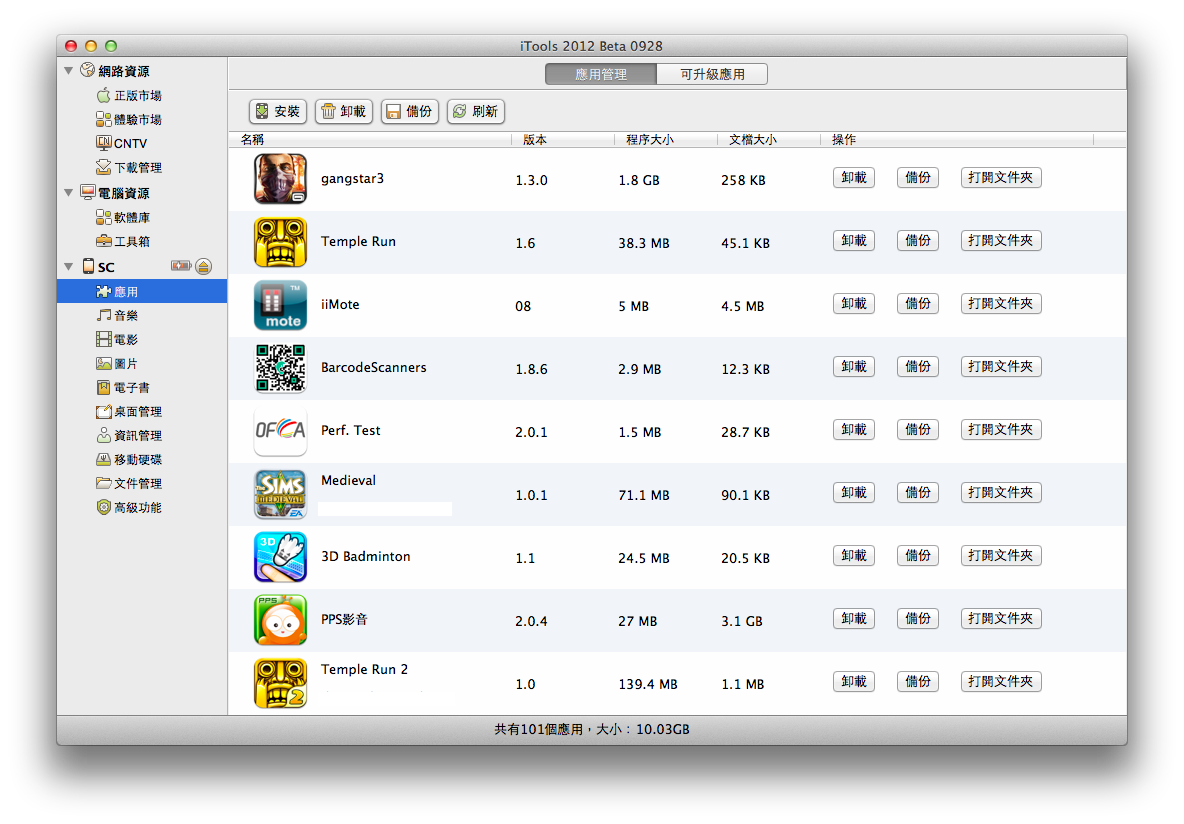Viewport: 1184px width, 824px height.
Task: Click the gangstar3 app icon
Action: pos(280,179)
